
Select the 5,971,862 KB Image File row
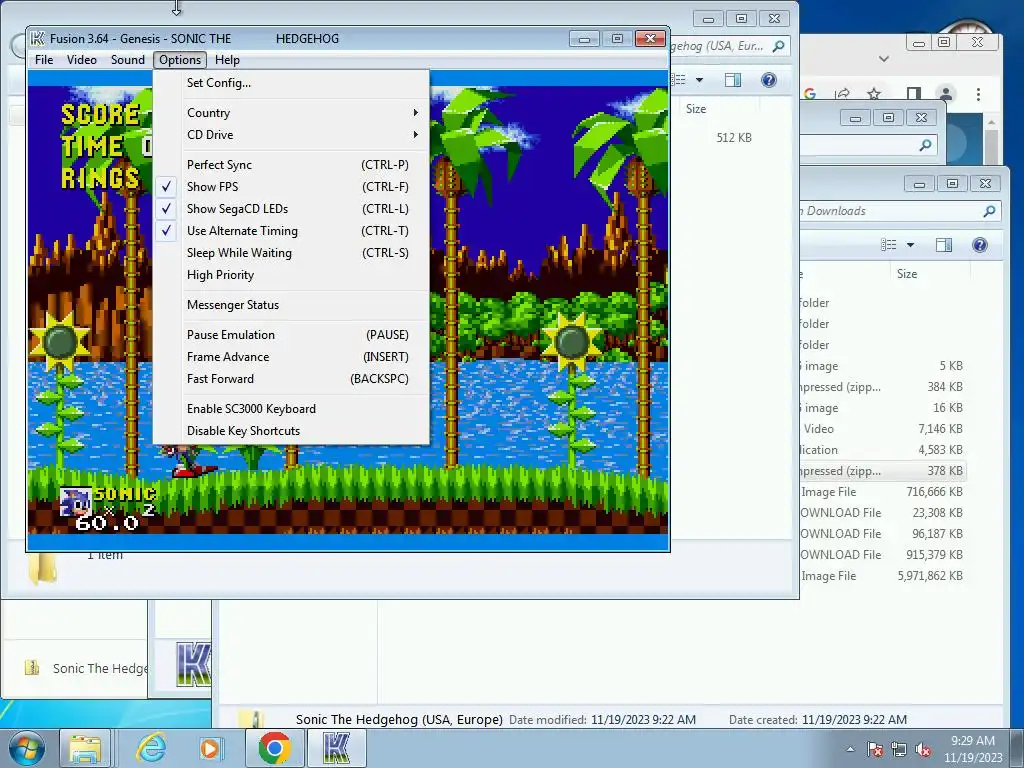[x=882, y=576]
